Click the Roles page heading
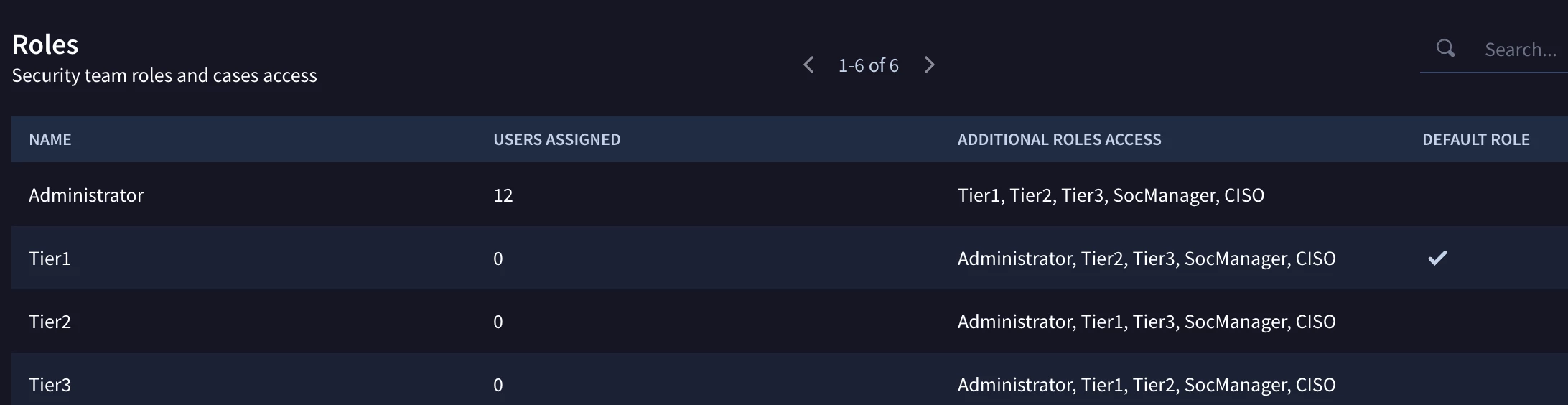 (x=45, y=45)
